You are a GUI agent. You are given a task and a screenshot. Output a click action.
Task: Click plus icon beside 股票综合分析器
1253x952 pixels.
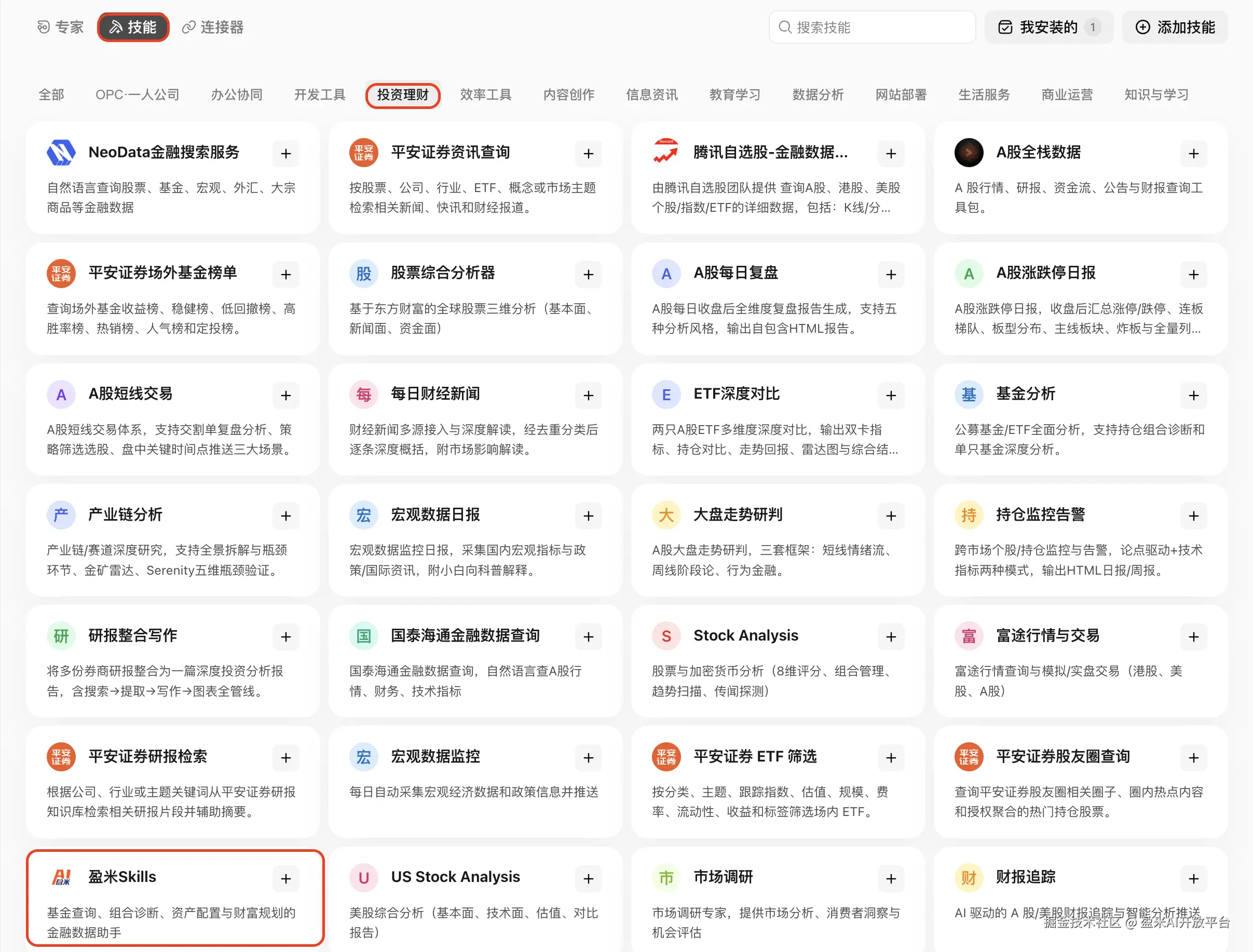tap(588, 274)
